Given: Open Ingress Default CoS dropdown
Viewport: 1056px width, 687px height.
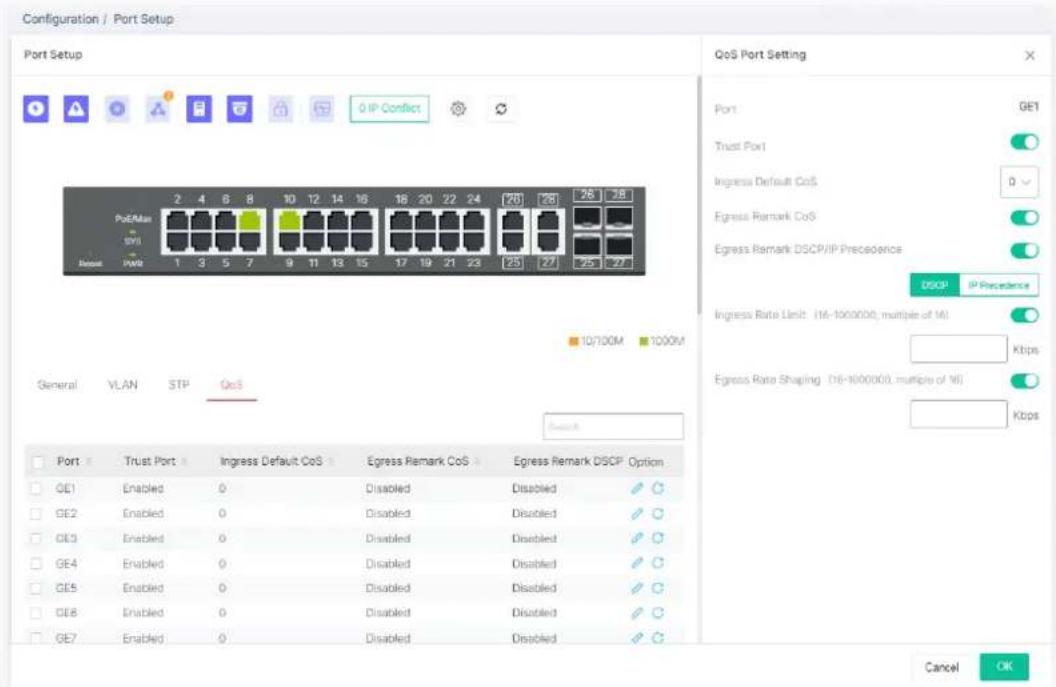Looking at the screenshot, I should (1019, 182).
